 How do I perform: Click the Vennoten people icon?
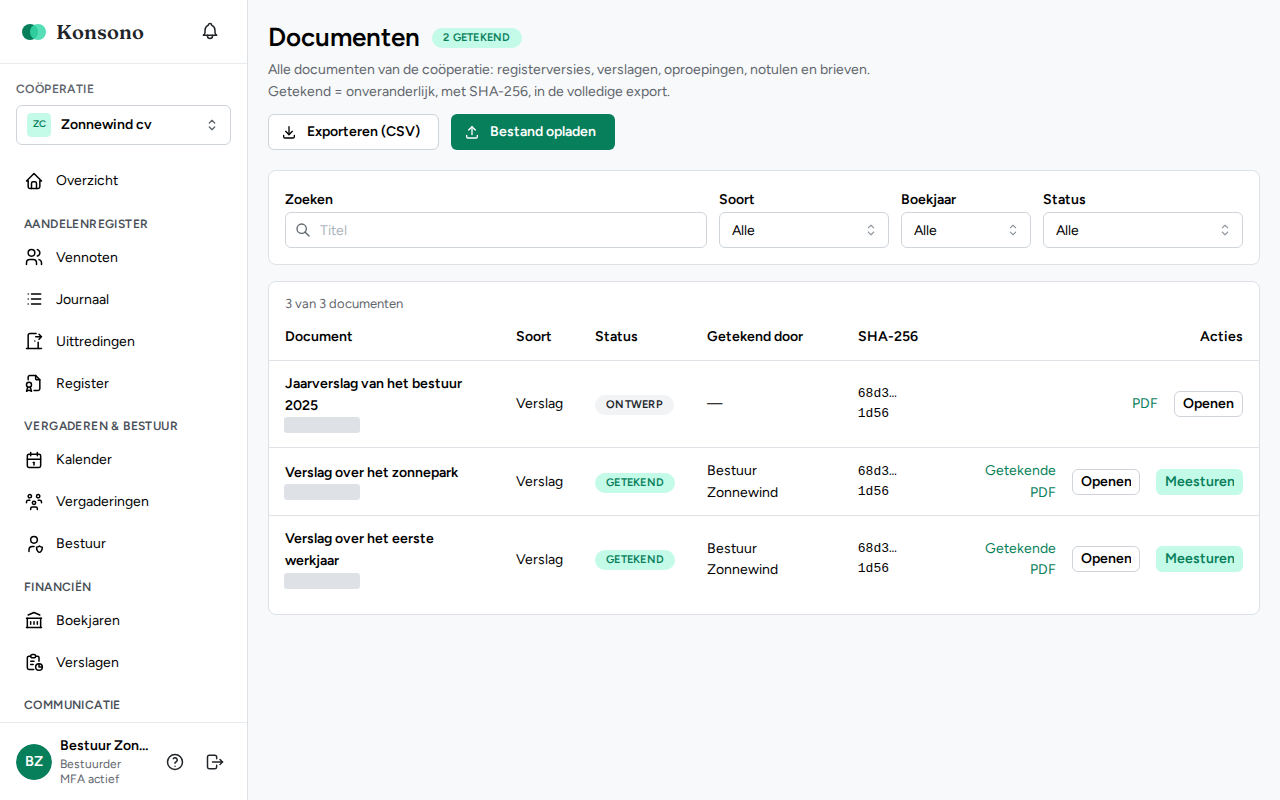34,258
